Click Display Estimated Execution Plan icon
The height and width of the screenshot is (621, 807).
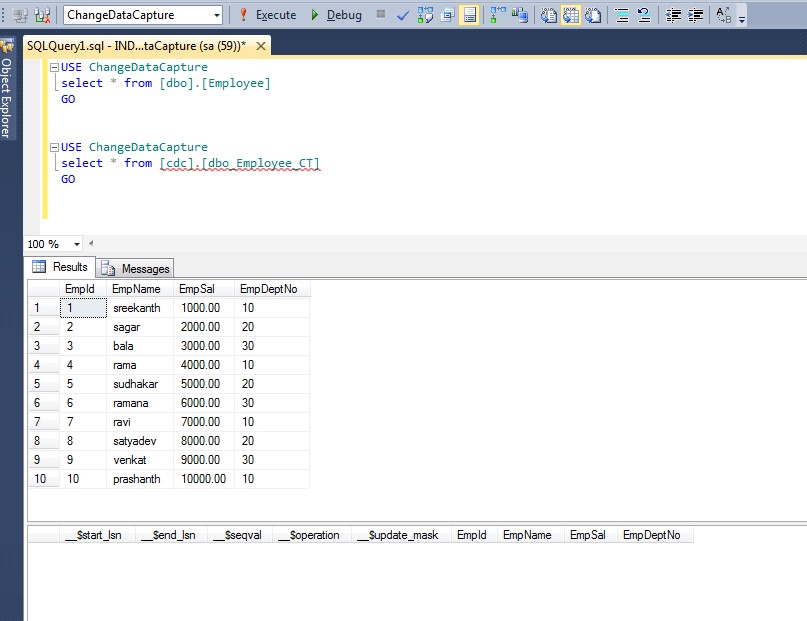point(425,15)
